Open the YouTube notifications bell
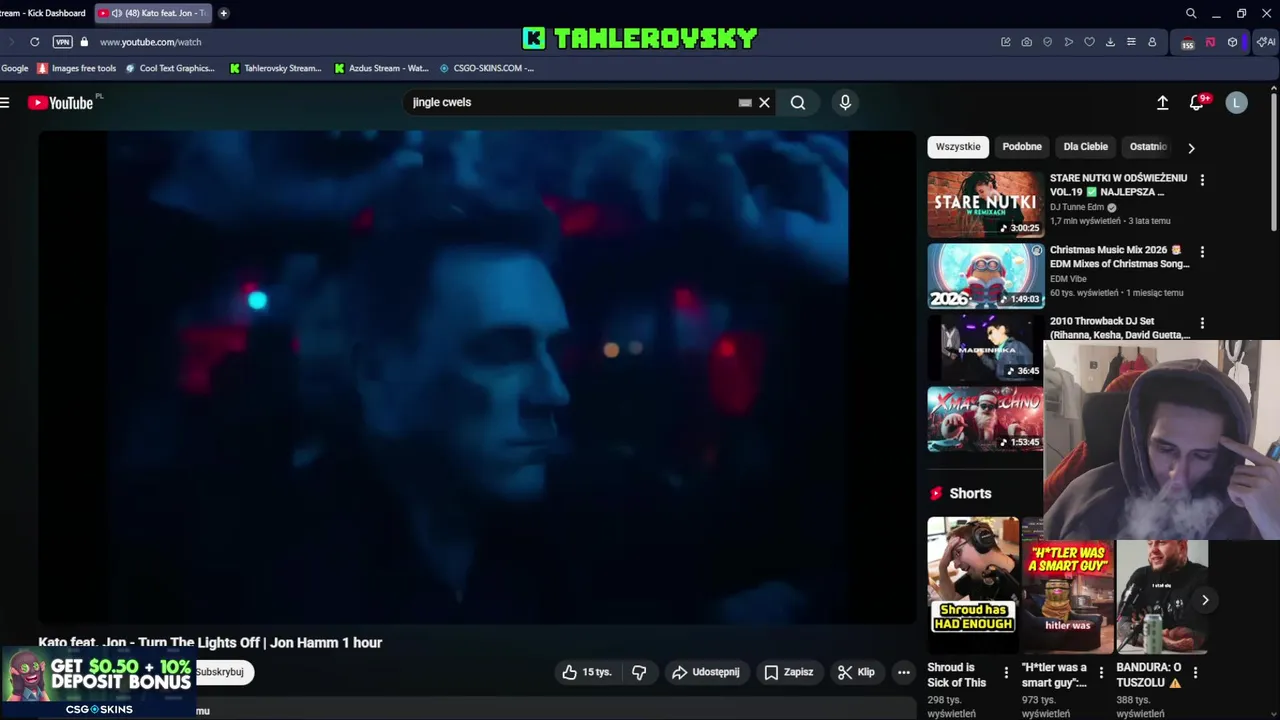Image resolution: width=1280 pixels, height=720 pixels. (x=1197, y=102)
